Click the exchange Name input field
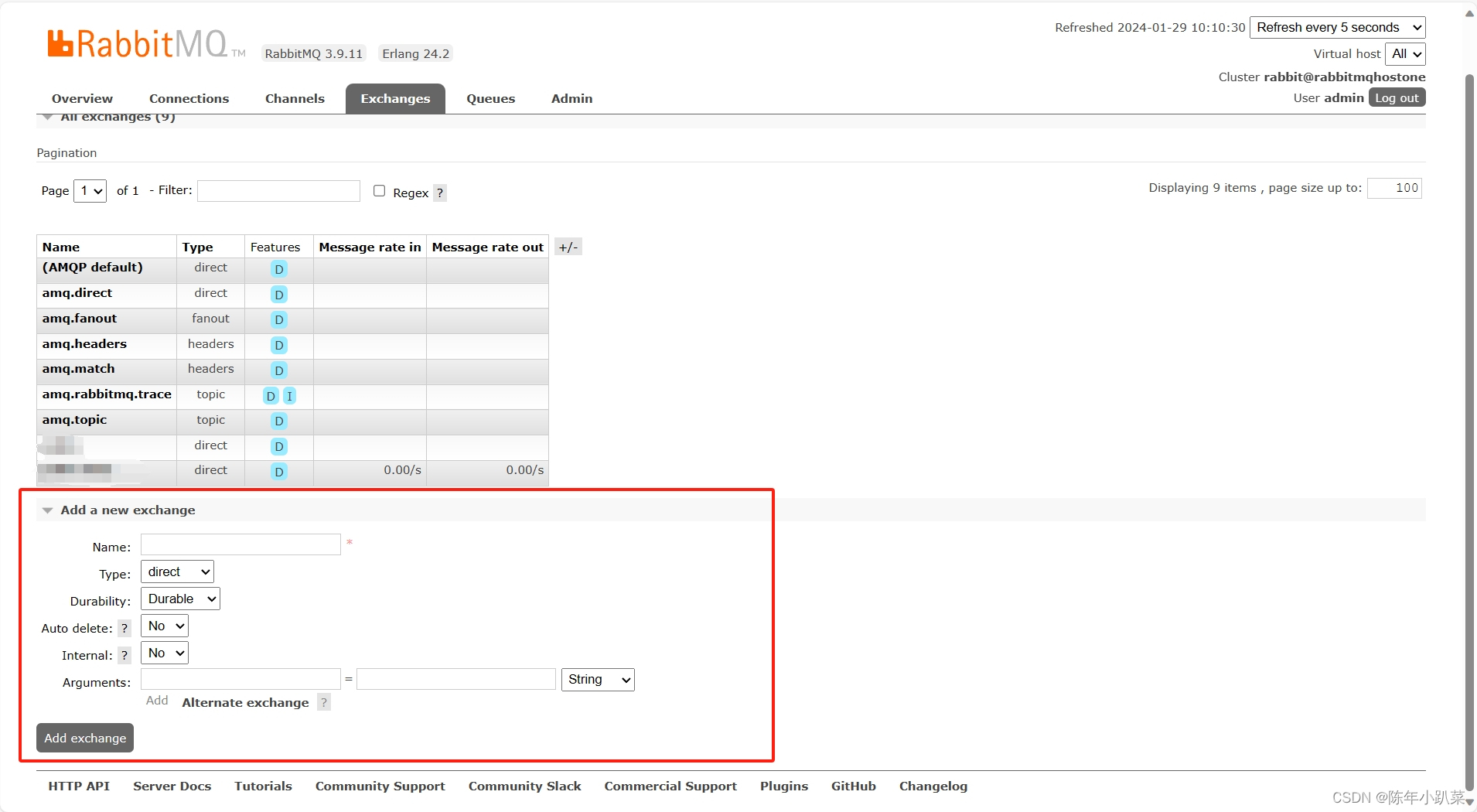1477x812 pixels. point(240,544)
